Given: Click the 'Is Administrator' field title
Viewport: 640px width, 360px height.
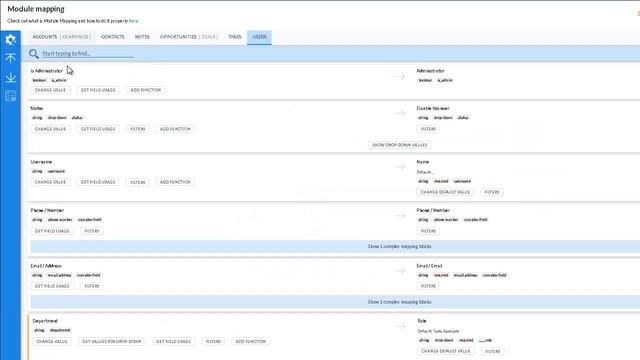Looking at the screenshot, I should 47,71.
